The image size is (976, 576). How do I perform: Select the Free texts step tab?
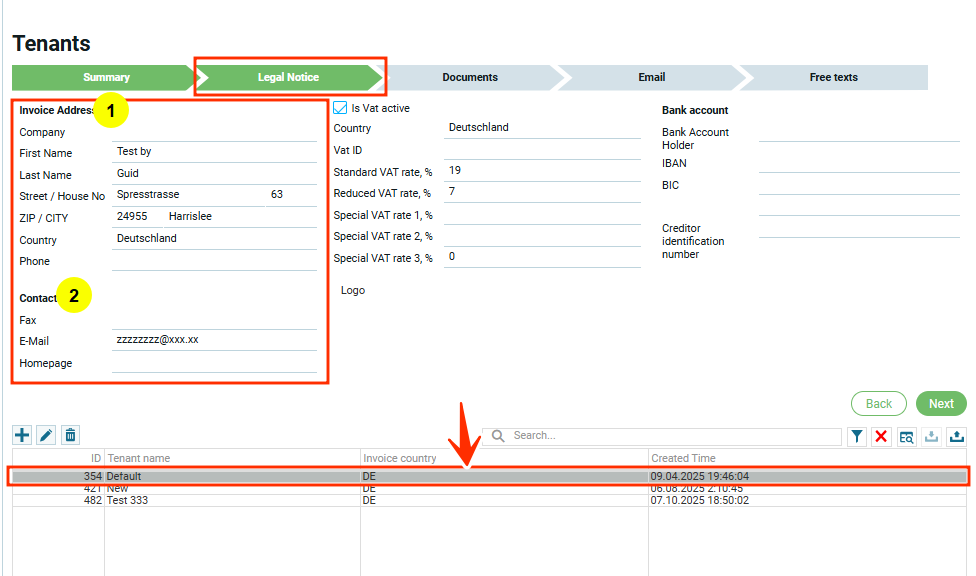[x=833, y=77]
